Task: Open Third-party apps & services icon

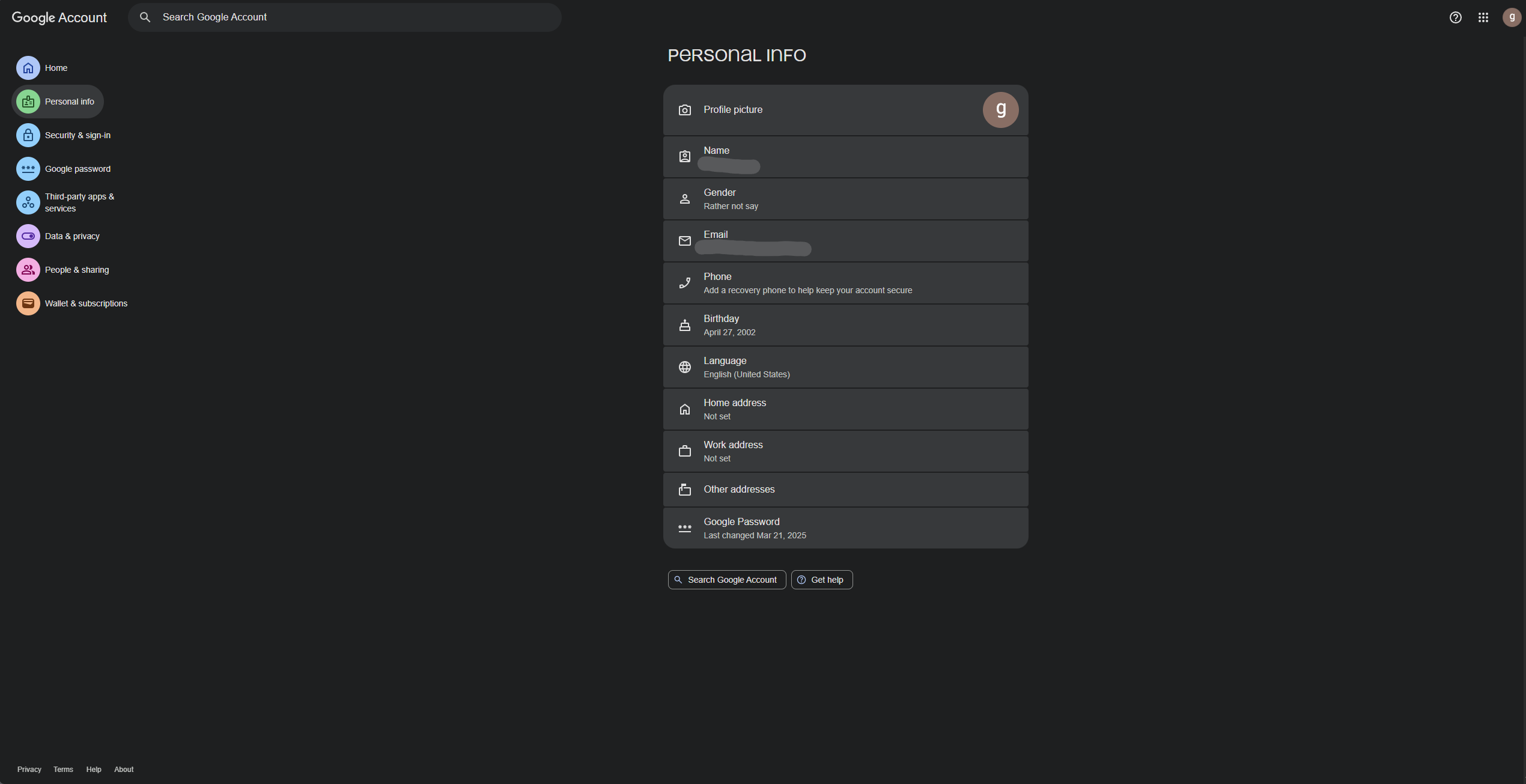Action: click(x=28, y=202)
